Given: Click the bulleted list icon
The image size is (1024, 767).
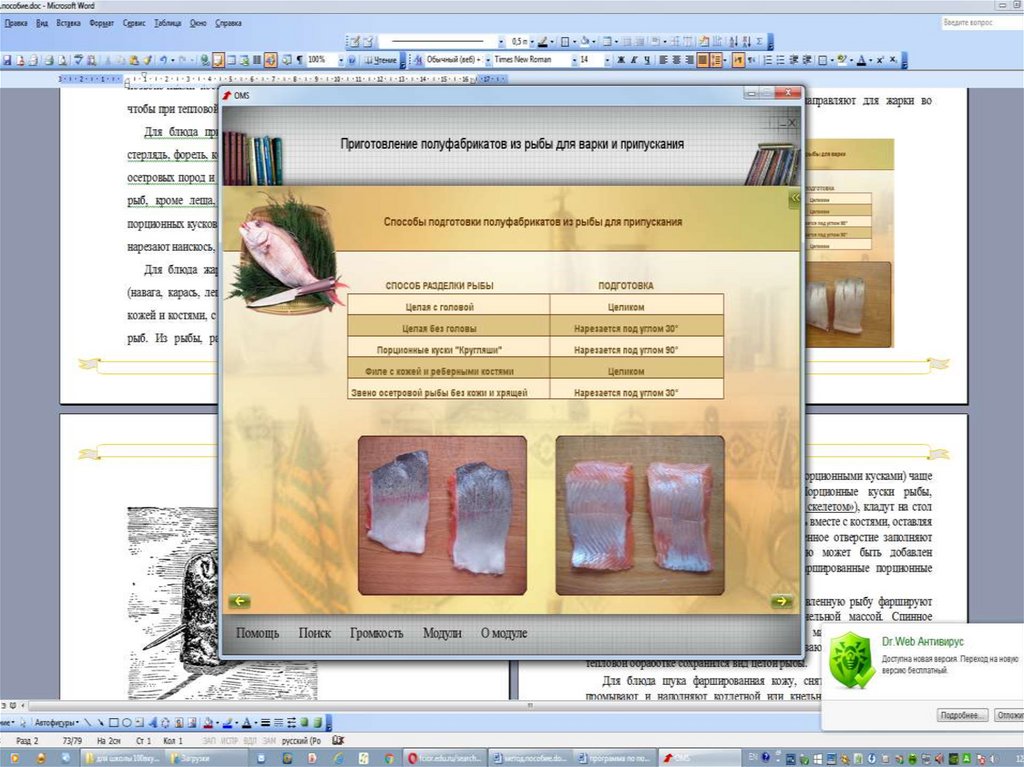Looking at the screenshot, I should click(x=781, y=60).
